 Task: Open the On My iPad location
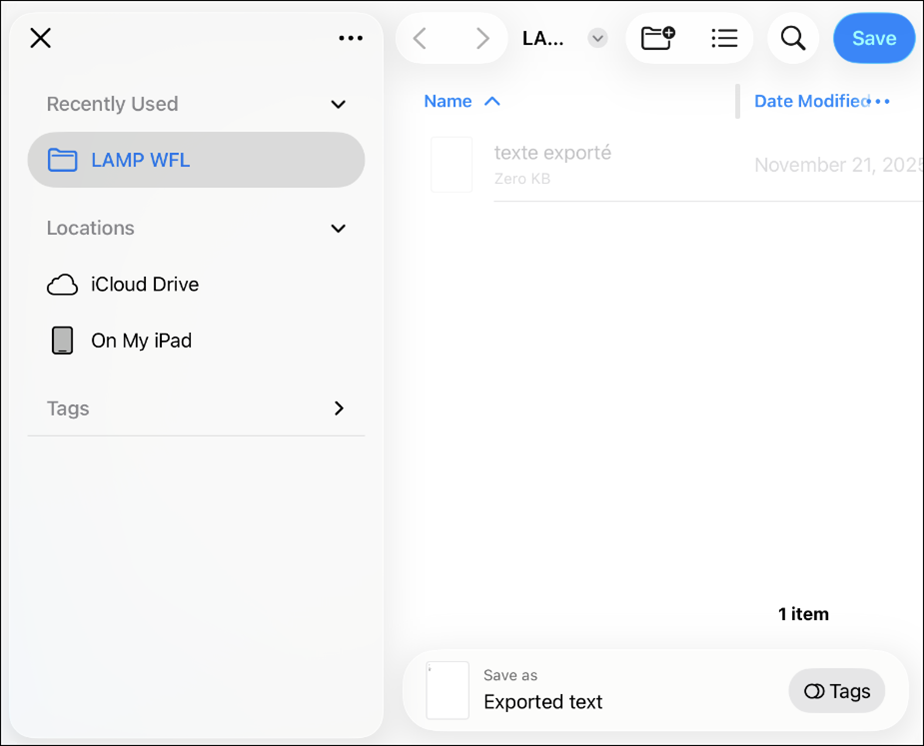(141, 340)
